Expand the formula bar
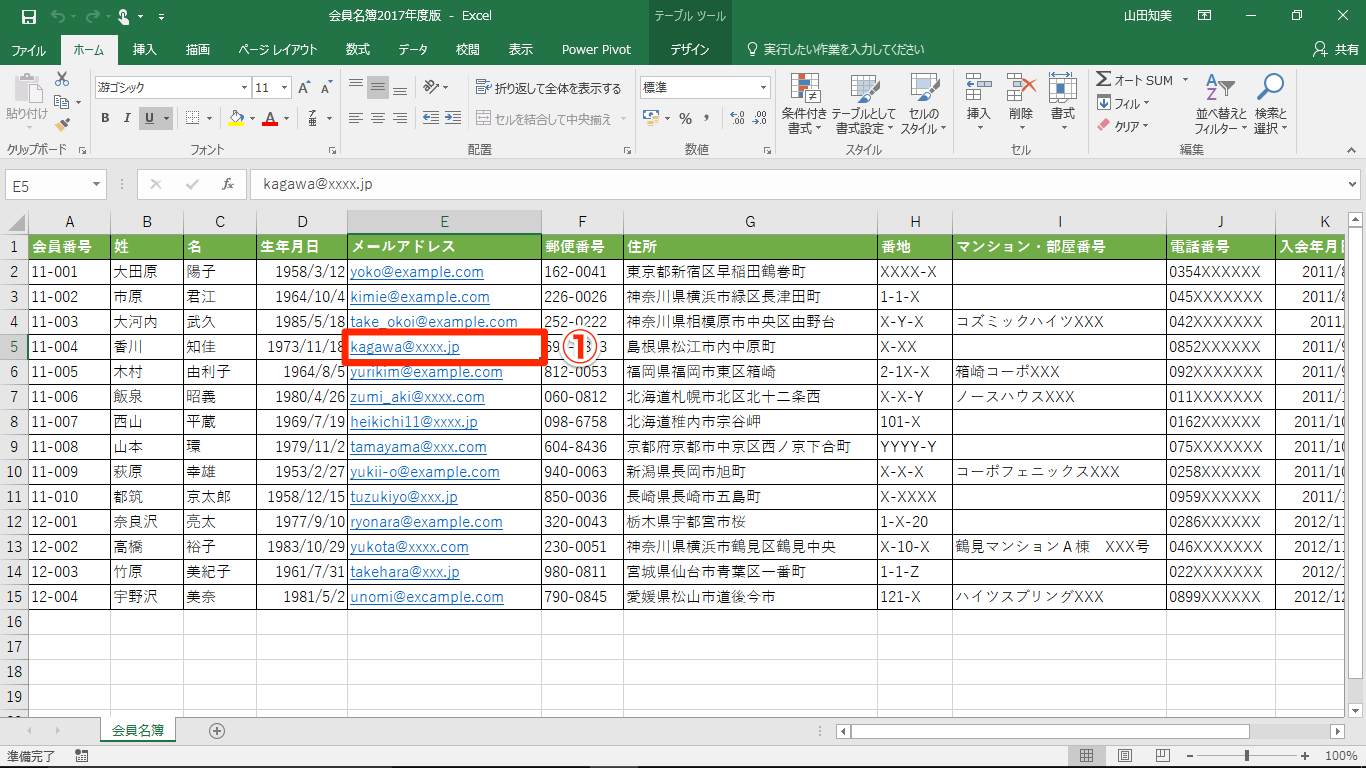Screen dimensions: 1366x768 [x=1353, y=184]
